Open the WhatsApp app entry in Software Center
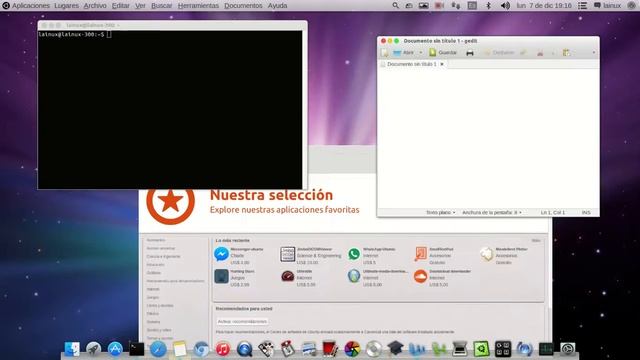Screen dimensions: 640x360 [x=371, y=256]
